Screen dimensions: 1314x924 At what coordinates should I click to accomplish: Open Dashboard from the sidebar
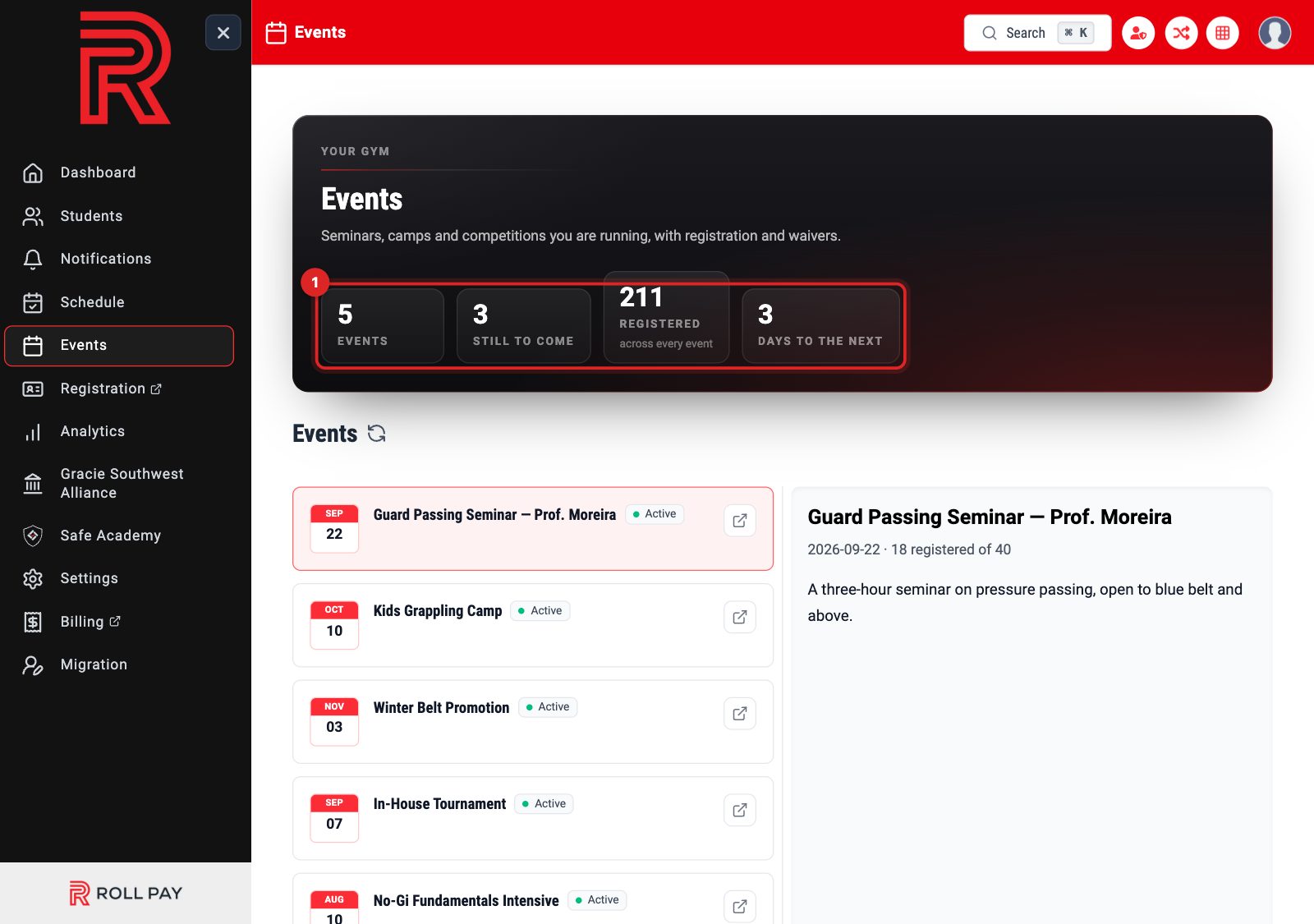(119, 172)
